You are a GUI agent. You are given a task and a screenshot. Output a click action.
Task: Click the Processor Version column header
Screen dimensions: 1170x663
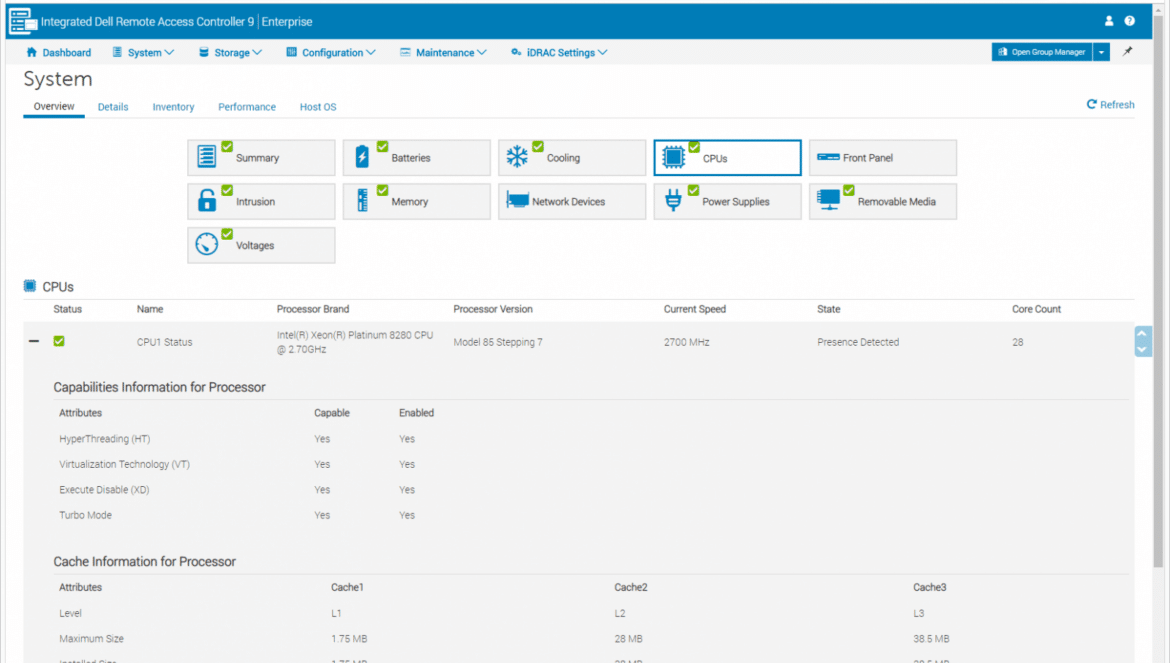click(492, 309)
